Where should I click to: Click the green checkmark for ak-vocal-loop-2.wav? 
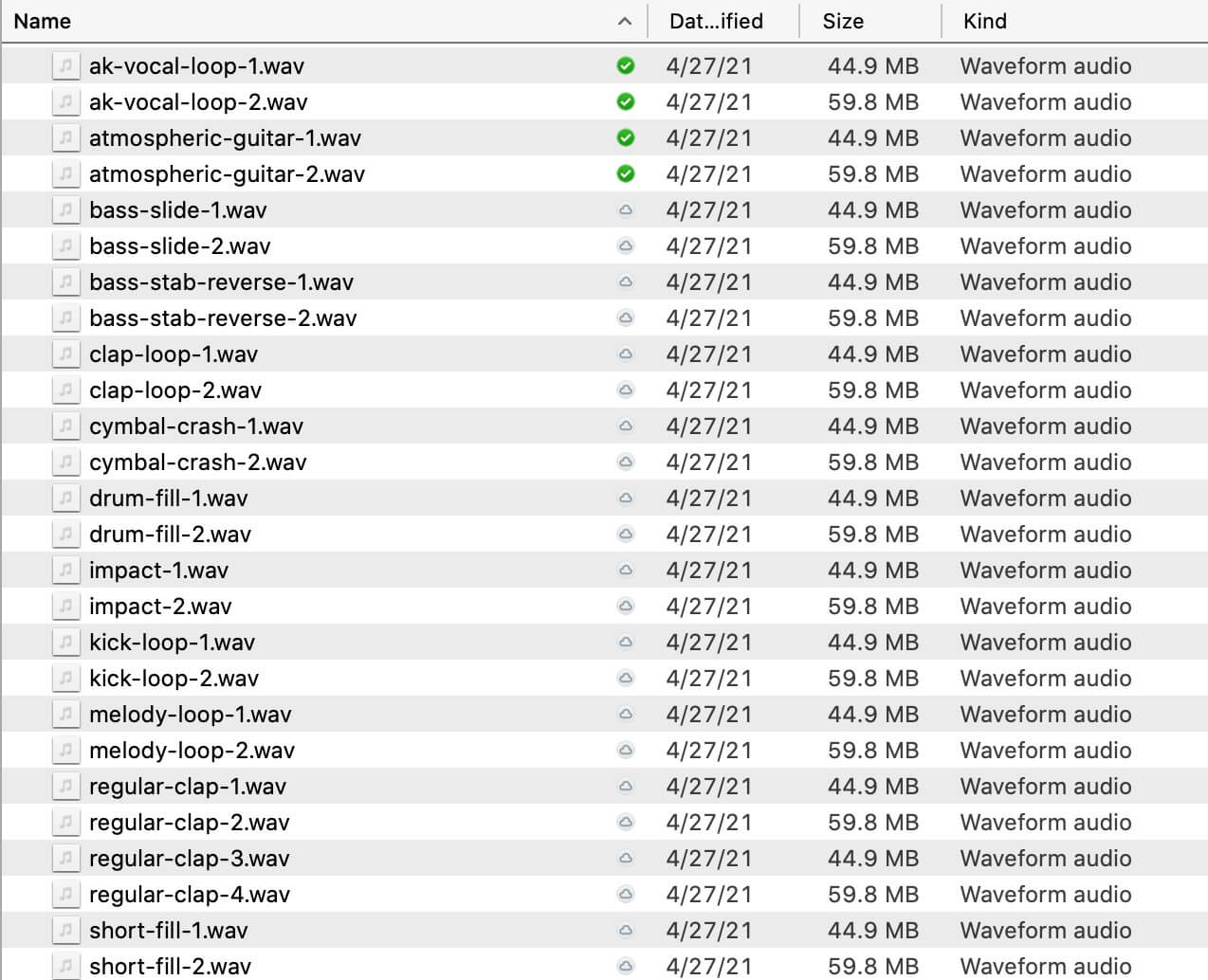625,102
